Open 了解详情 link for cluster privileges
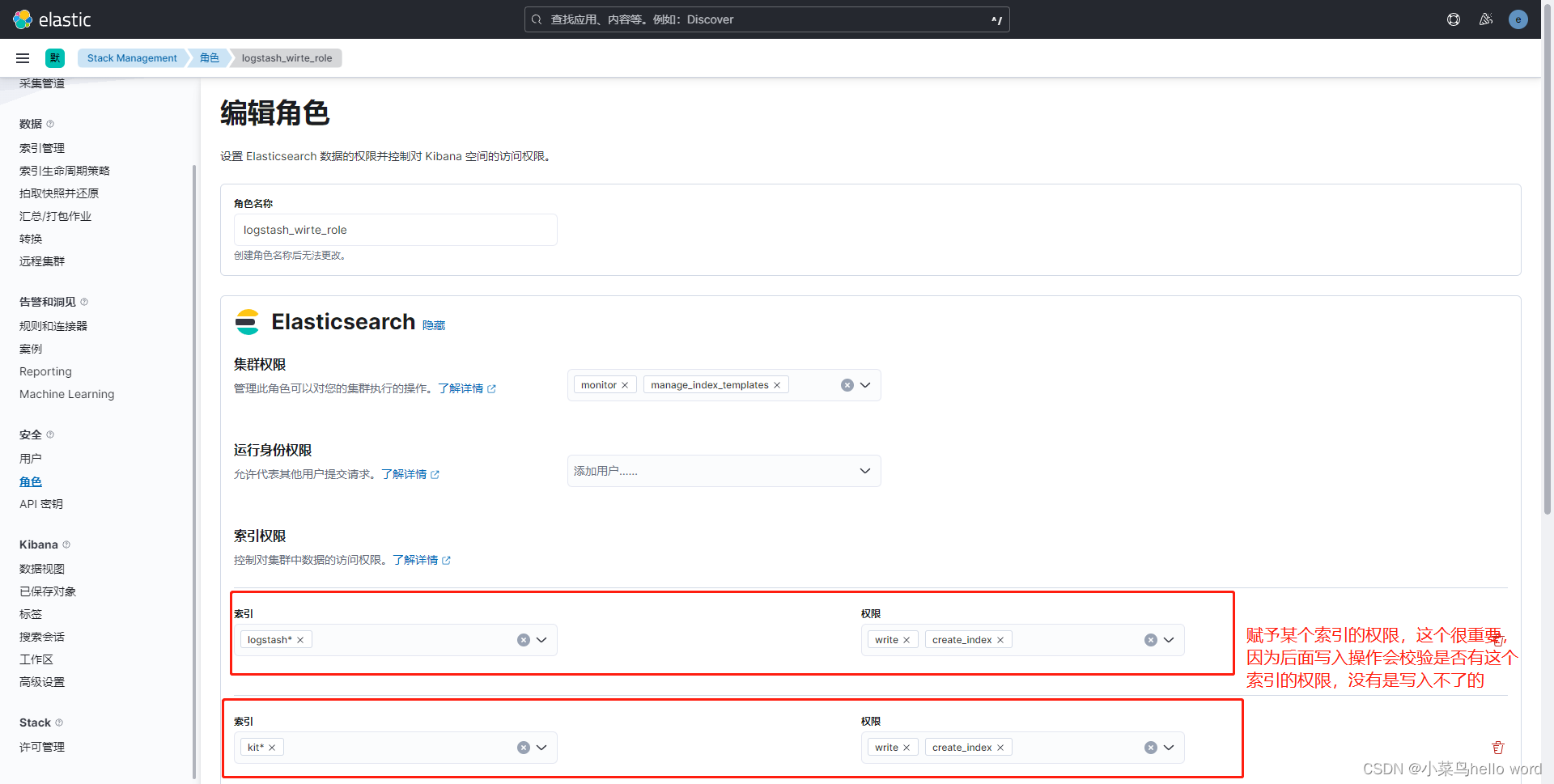Viewport: 1554px width, 784px height. pyautogui.click(x=466, y=388)
